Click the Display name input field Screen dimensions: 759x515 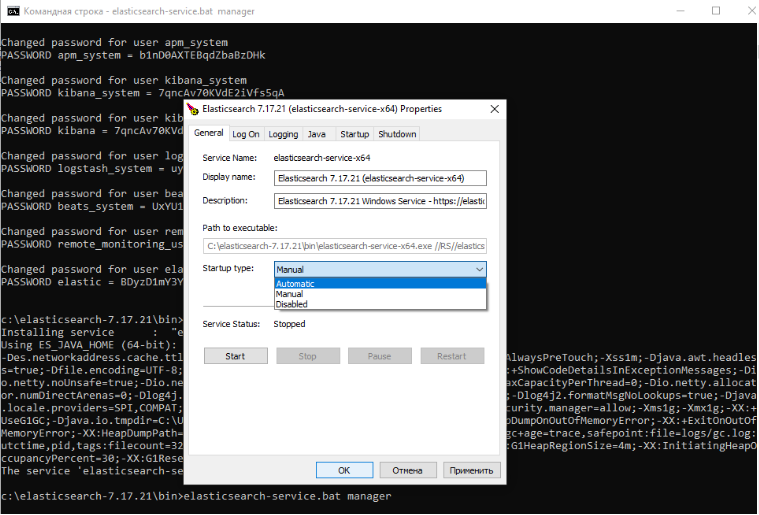click(x=380, y=178)
